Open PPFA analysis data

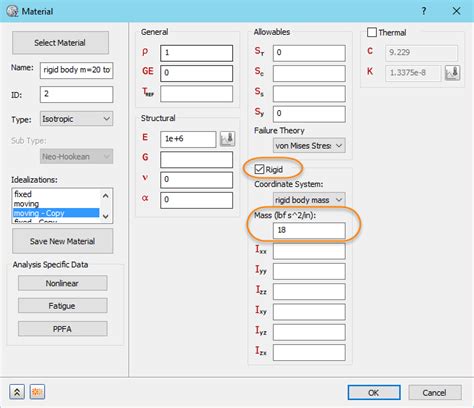coord(63,329)
